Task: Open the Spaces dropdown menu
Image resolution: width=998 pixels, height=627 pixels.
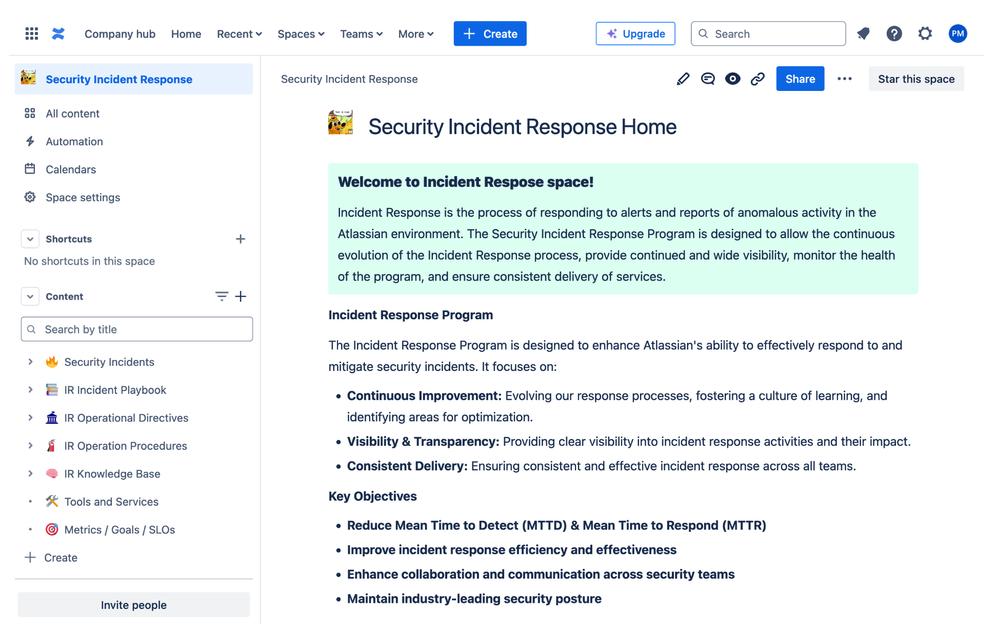Action: 301,34
